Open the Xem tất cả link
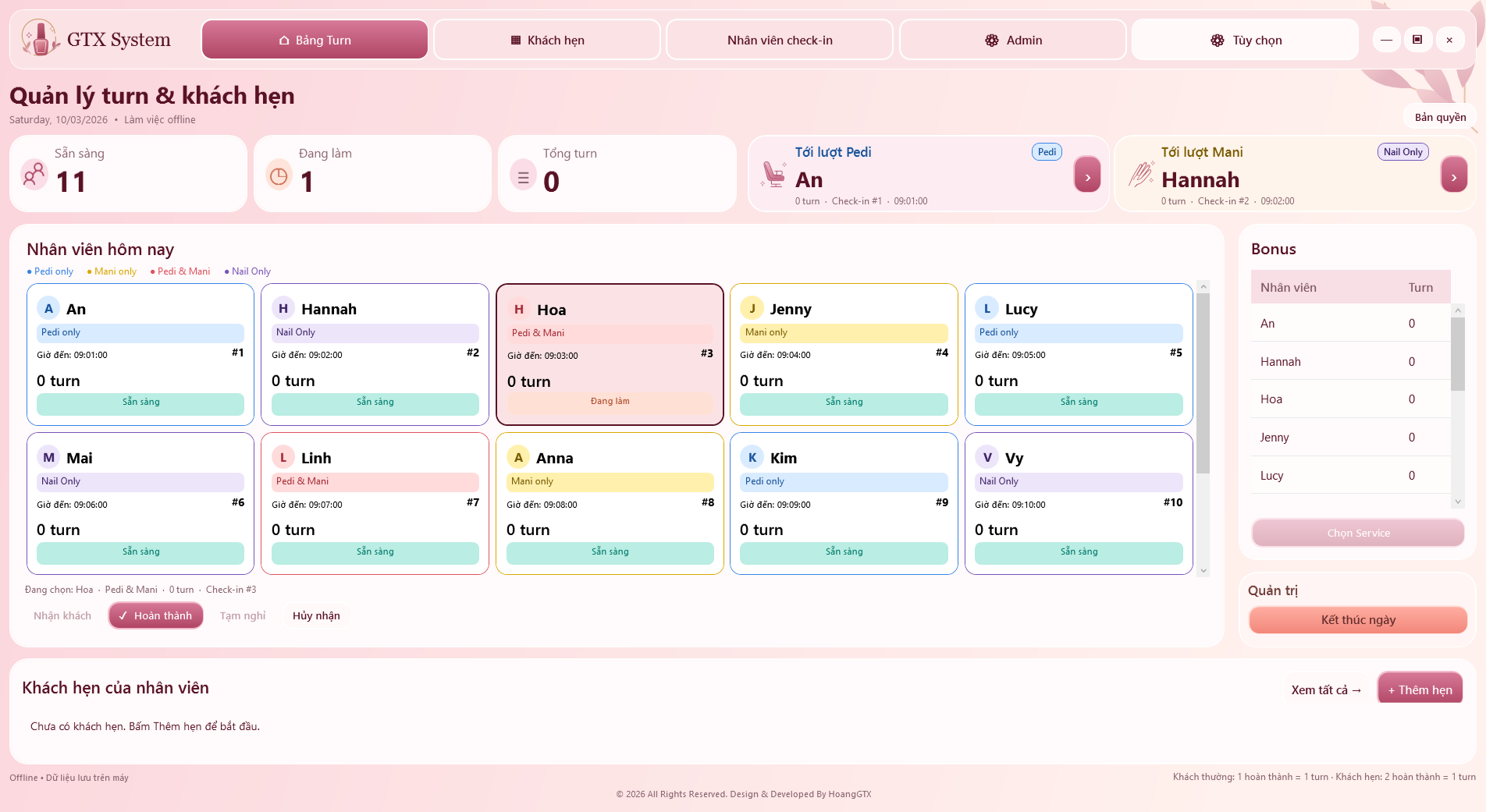 1326,690
